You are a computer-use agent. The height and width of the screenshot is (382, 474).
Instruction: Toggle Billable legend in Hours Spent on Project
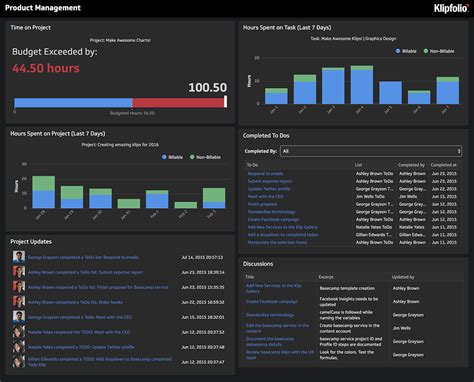(172, 157)
